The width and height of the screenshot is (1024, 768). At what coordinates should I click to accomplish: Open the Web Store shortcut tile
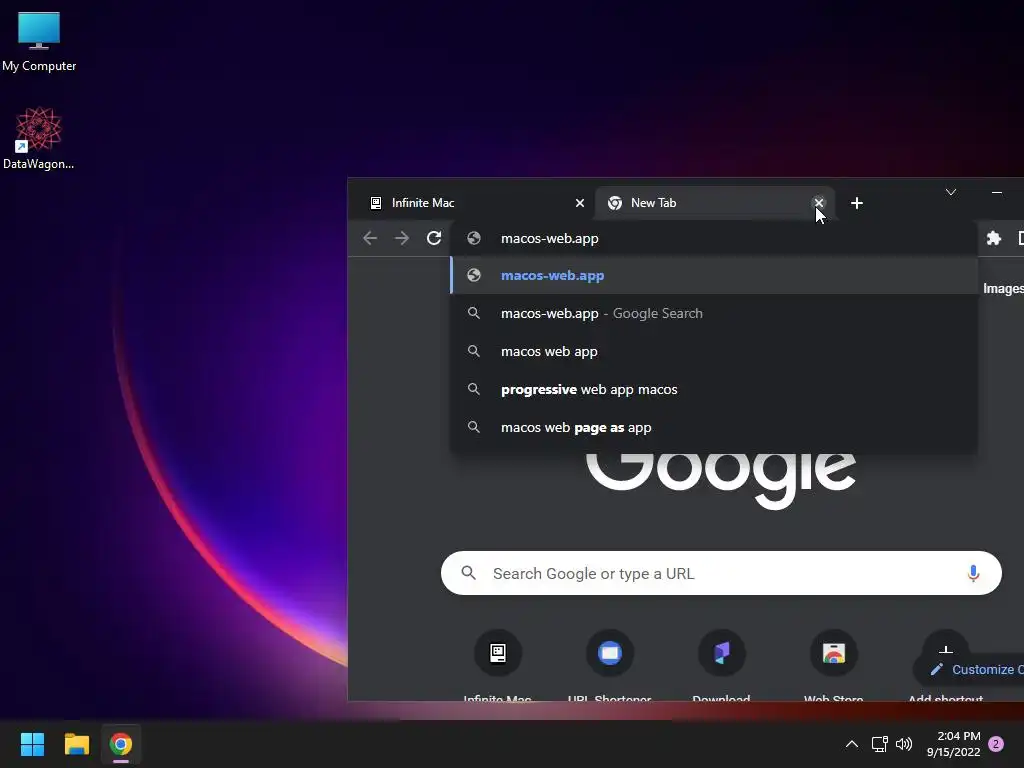tap(834, 665)
